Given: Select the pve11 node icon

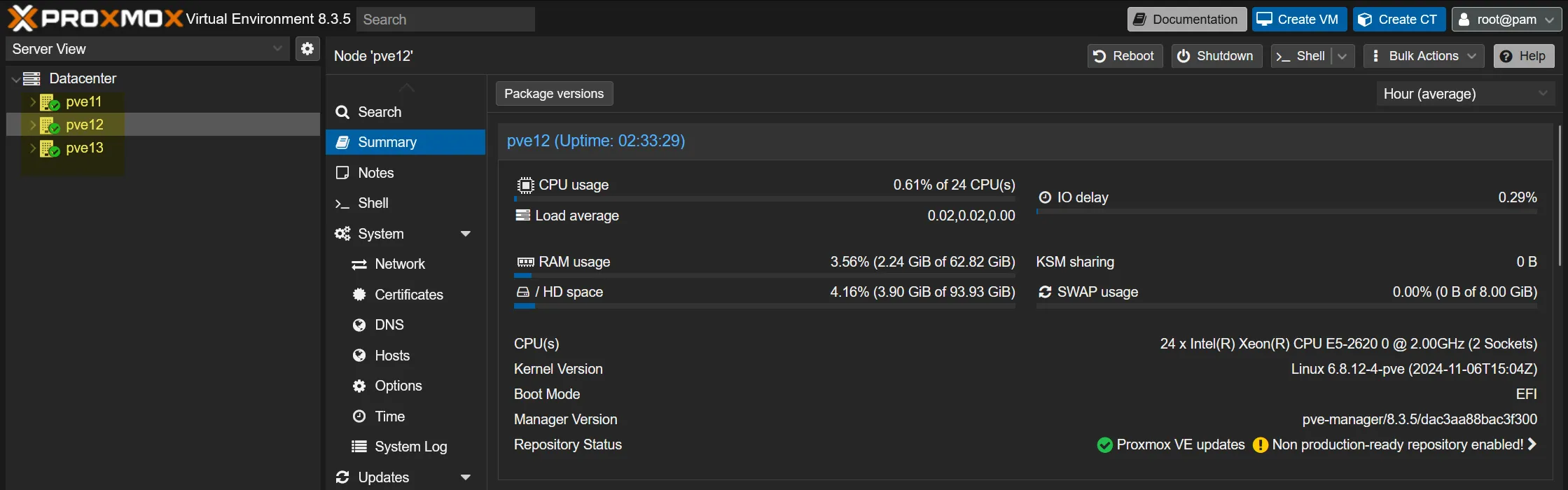Looking at the screenshot, I should [49, 102].
